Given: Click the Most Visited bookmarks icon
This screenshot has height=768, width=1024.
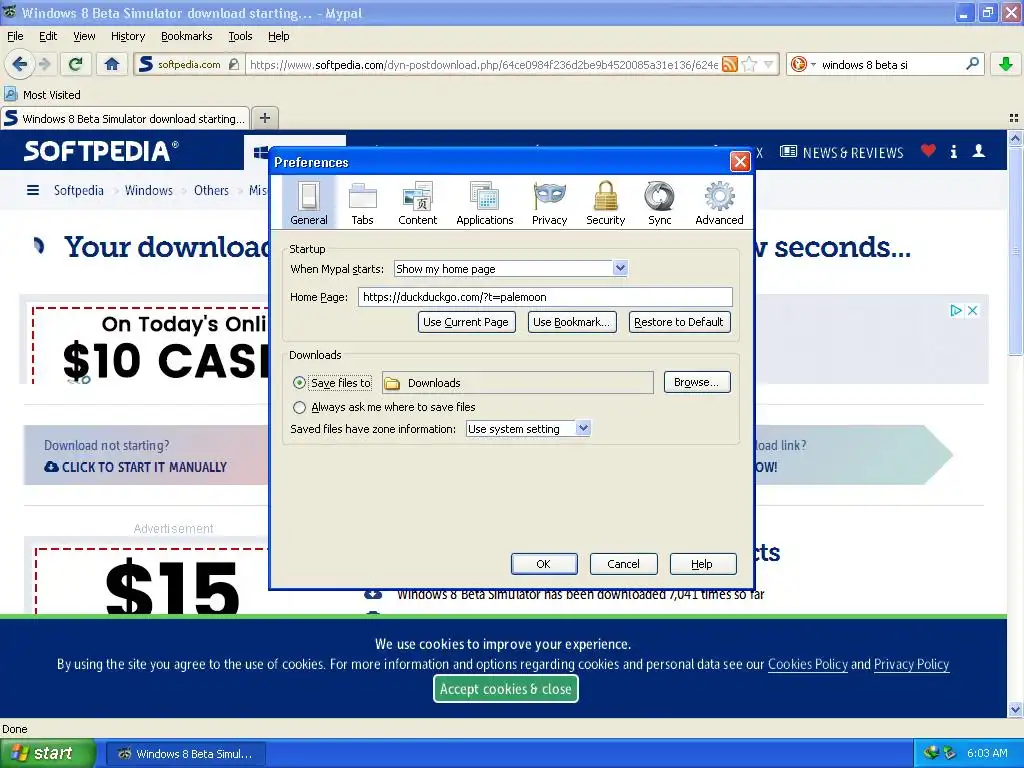Looking at the screenshot, I should click(x=10, y=94).
